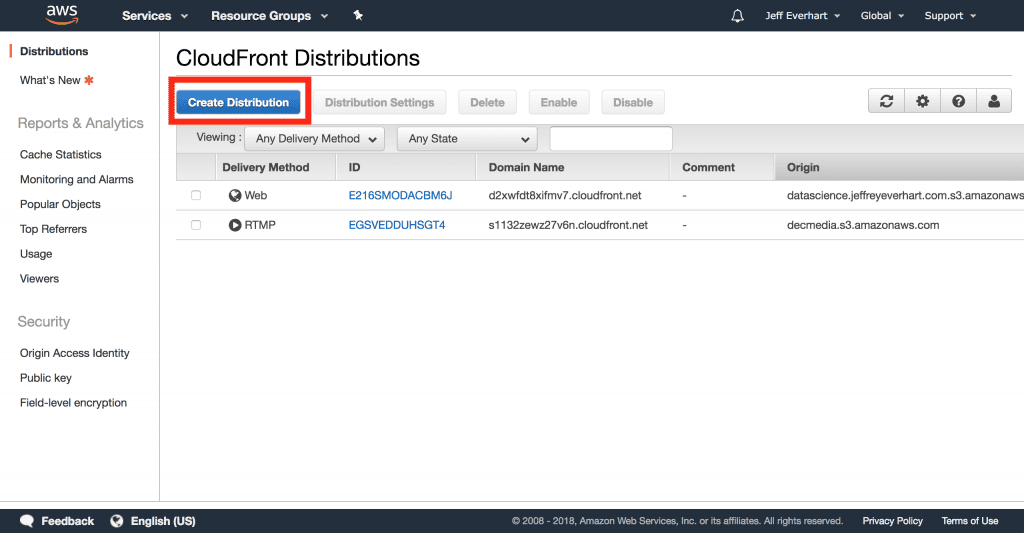The height and width of the screenshot is (533, 1024).
Task: Sort by the ID column header
Action: coord(406,167)
